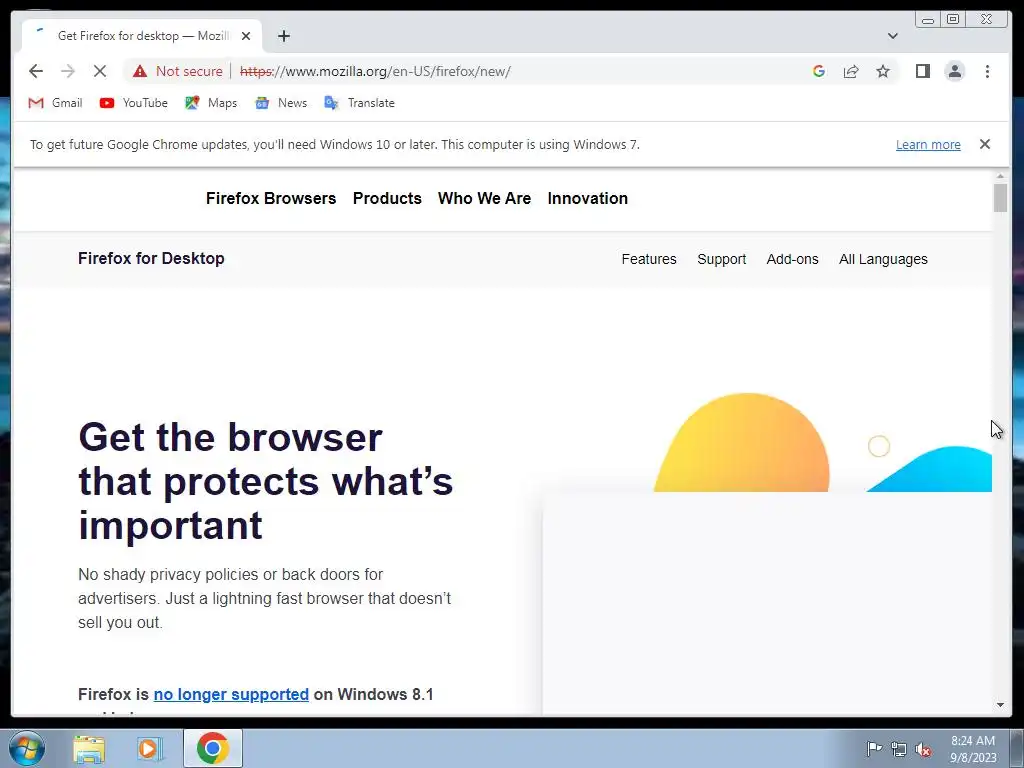Launch Windows Media Player from taskbar

[149, 748]
